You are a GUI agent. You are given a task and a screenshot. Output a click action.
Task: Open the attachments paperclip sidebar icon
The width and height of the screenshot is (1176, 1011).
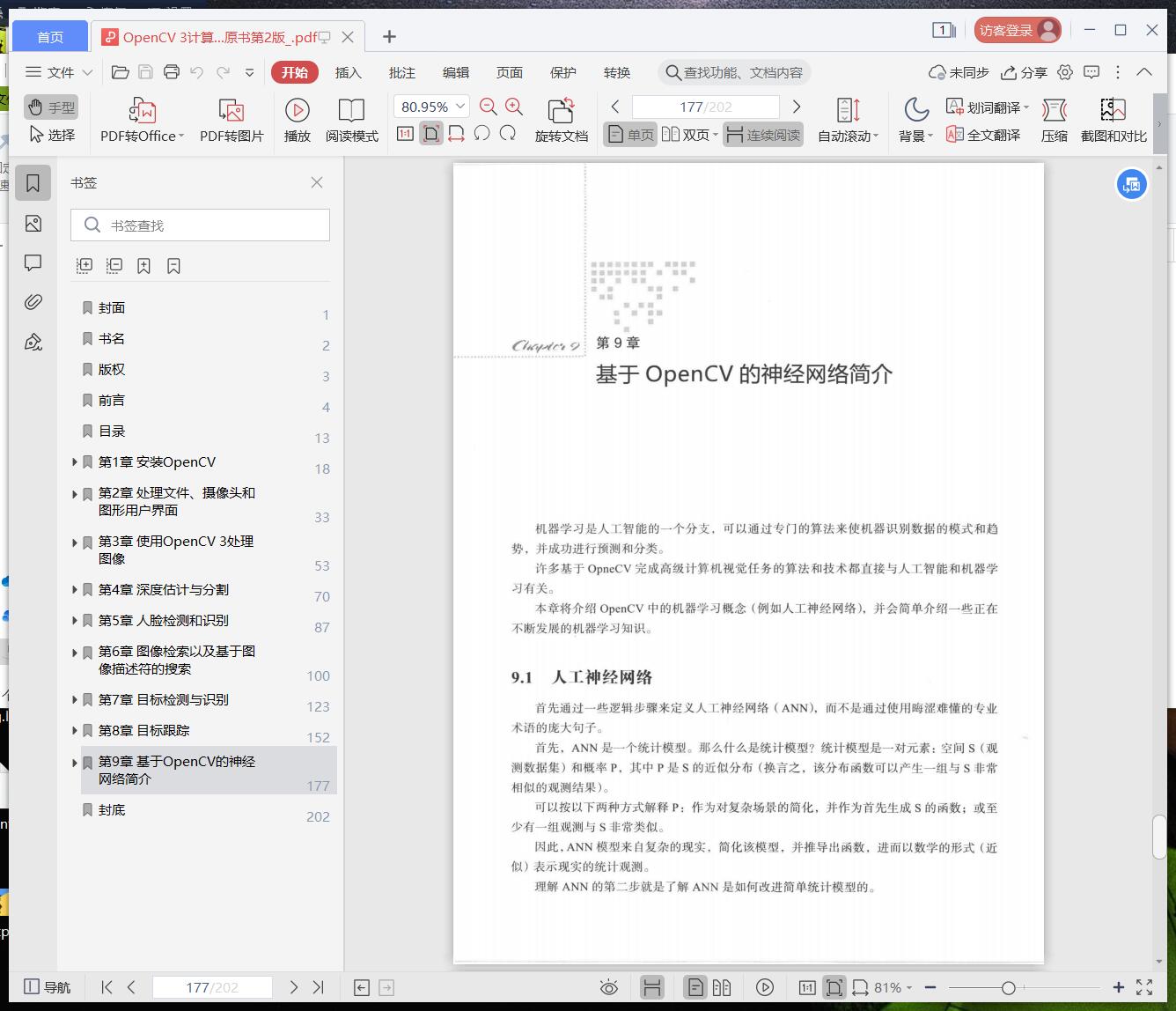[x=33, y=302]
